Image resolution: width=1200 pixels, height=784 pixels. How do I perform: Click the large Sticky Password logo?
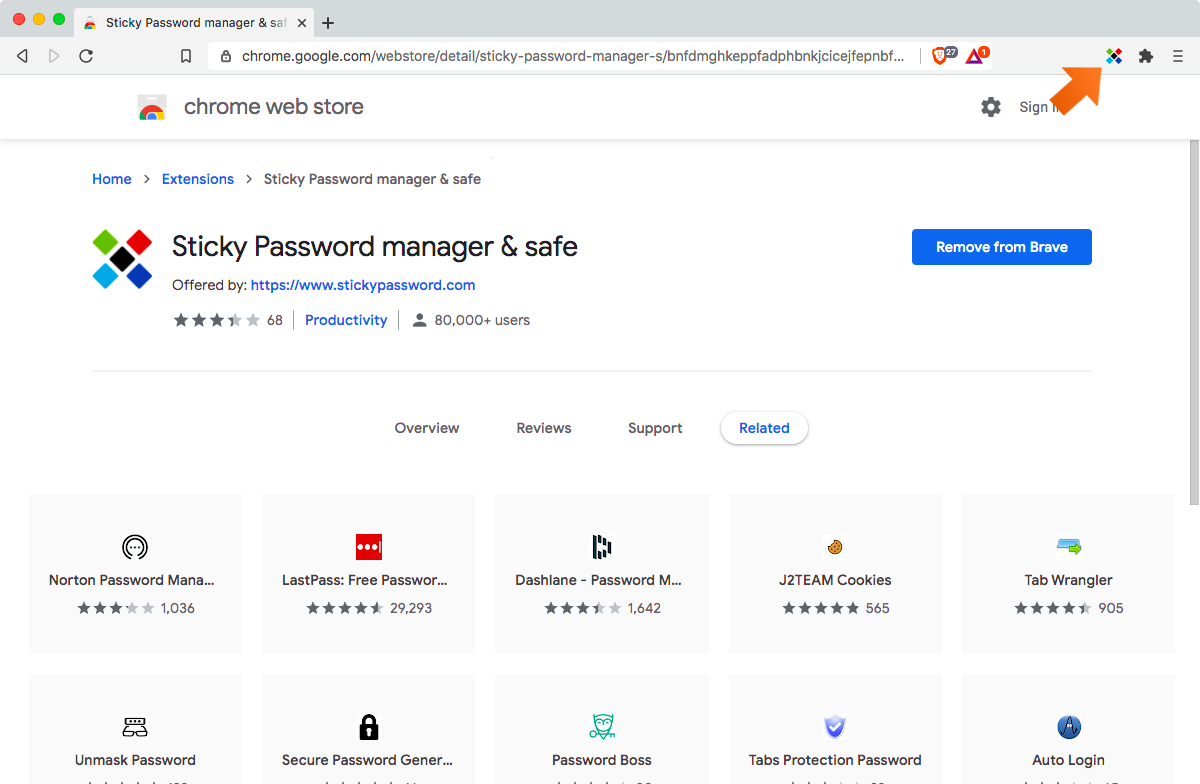tap(122, 259)
